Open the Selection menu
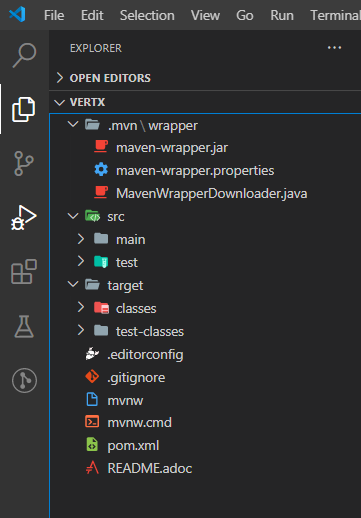Screen dimensions: 361x518 [147, 15]
